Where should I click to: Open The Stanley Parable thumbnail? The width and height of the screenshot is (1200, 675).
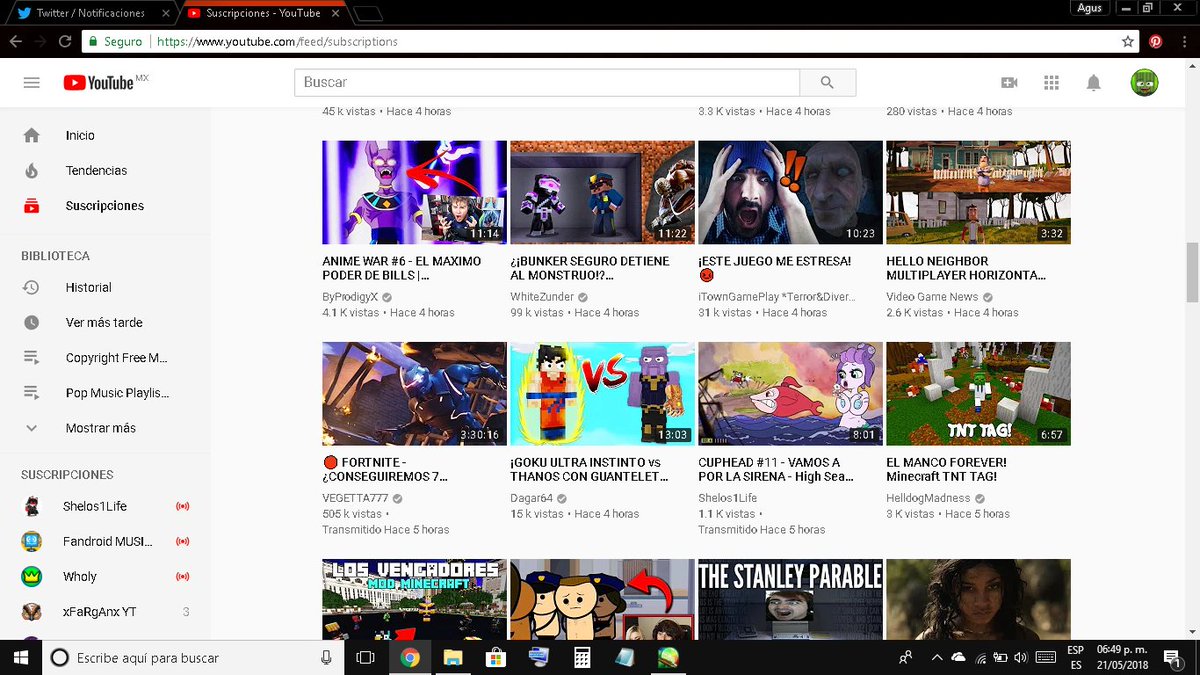tap(790, 599)
